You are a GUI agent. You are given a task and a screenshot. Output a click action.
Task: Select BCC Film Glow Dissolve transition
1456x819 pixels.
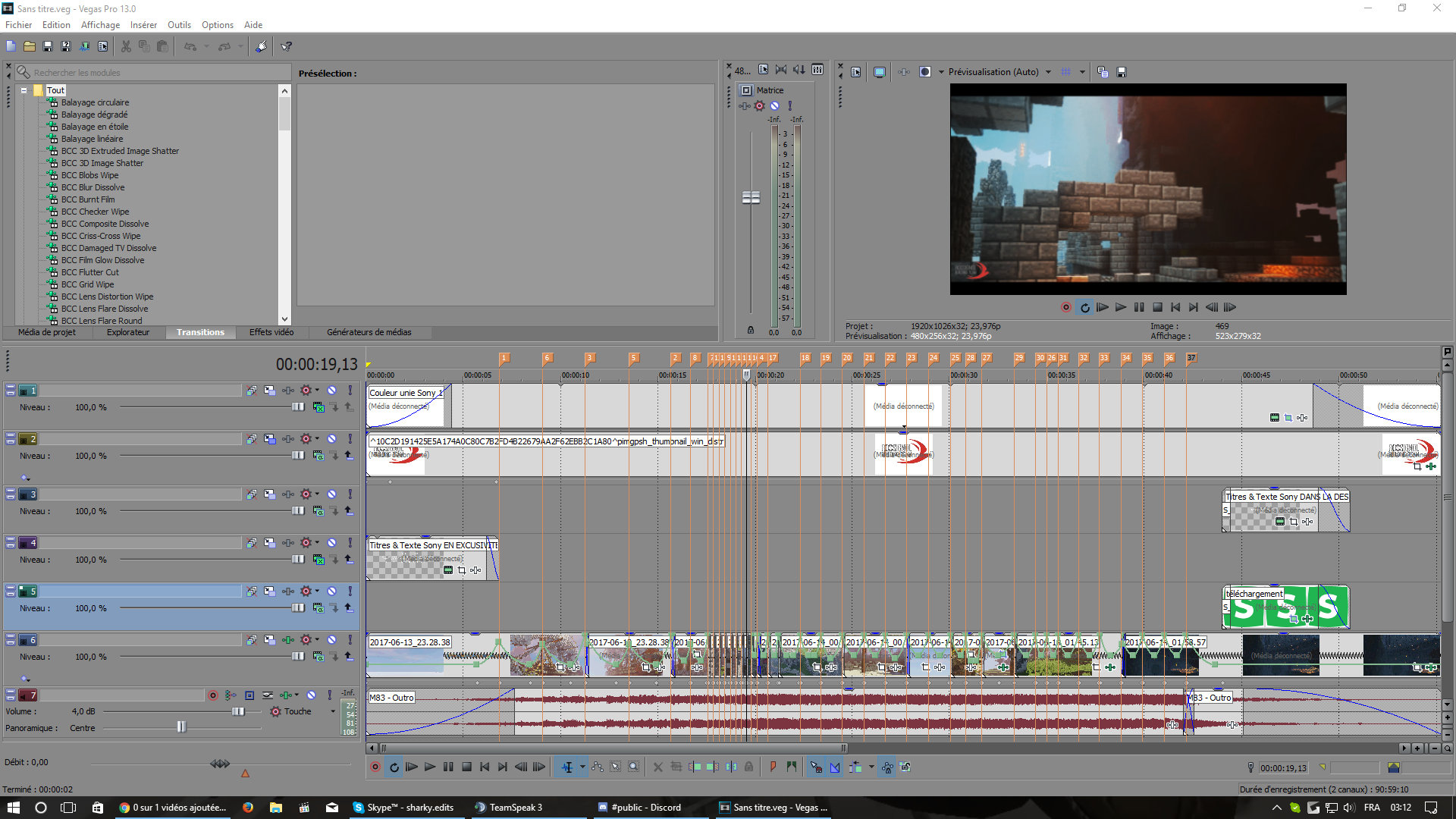pos(102,260)
